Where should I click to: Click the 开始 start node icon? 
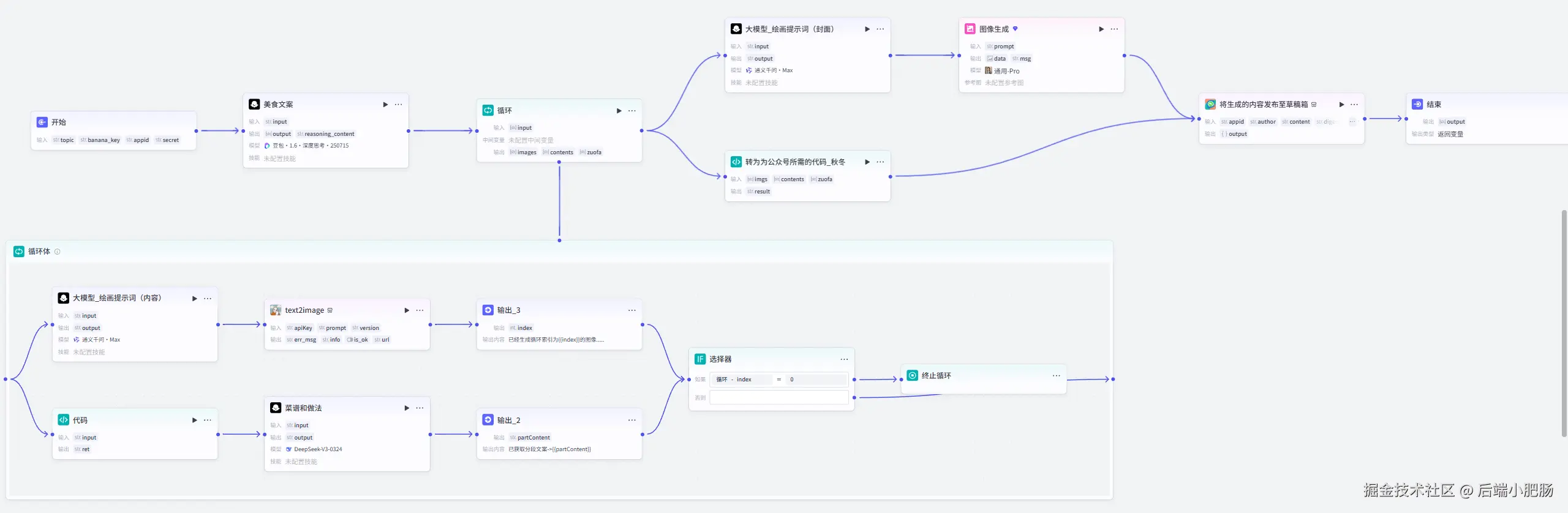[x=42, y=122]
